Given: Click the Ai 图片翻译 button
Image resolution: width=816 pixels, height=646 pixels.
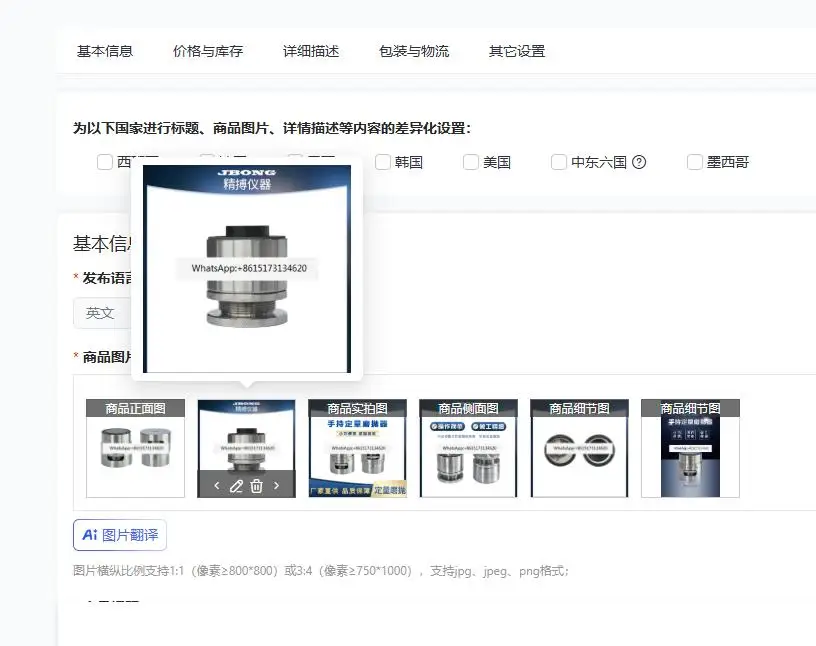Looking at the screenshot, I should [x=120, y=535].
